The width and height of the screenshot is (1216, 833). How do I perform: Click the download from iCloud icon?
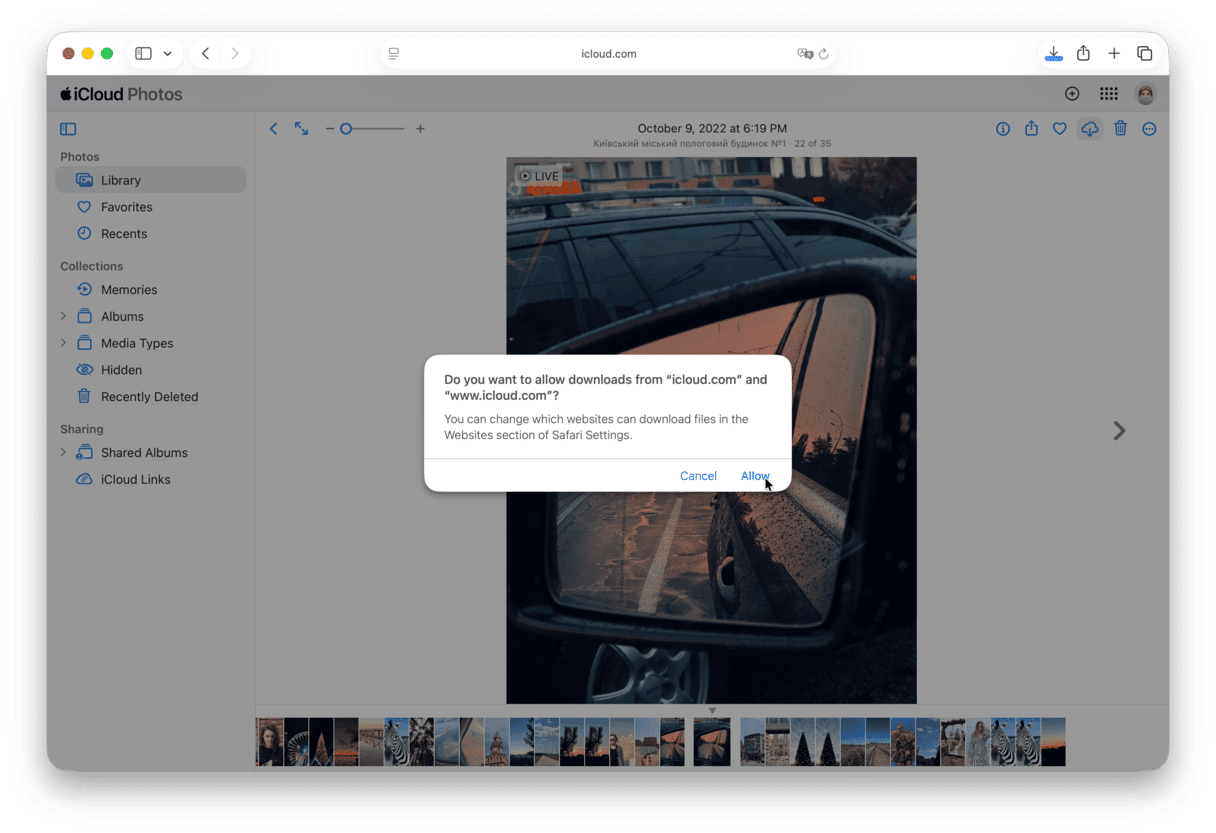coord(1090,129)
